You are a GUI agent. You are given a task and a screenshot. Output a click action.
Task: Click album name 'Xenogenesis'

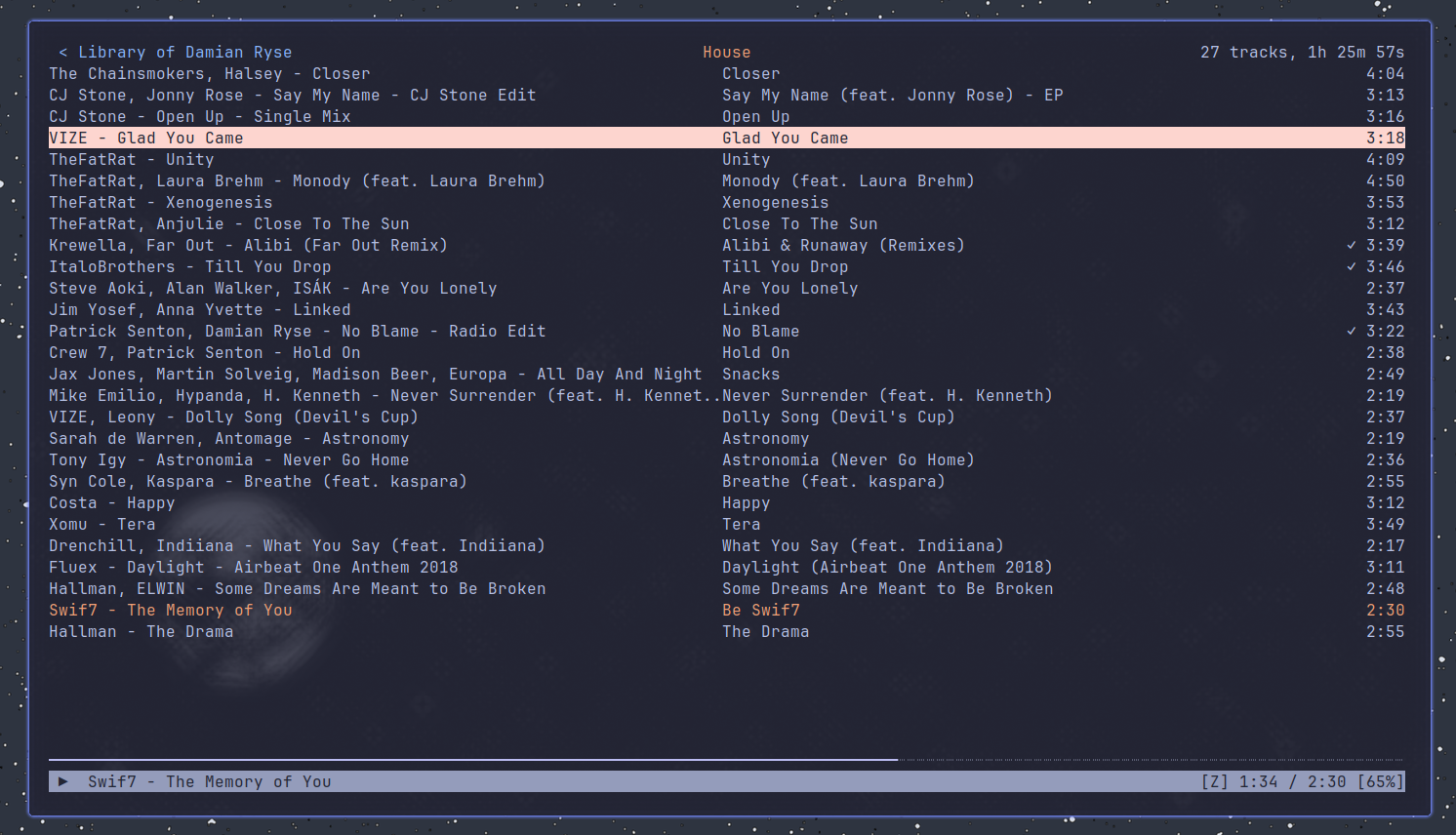(x=776, y=203)
